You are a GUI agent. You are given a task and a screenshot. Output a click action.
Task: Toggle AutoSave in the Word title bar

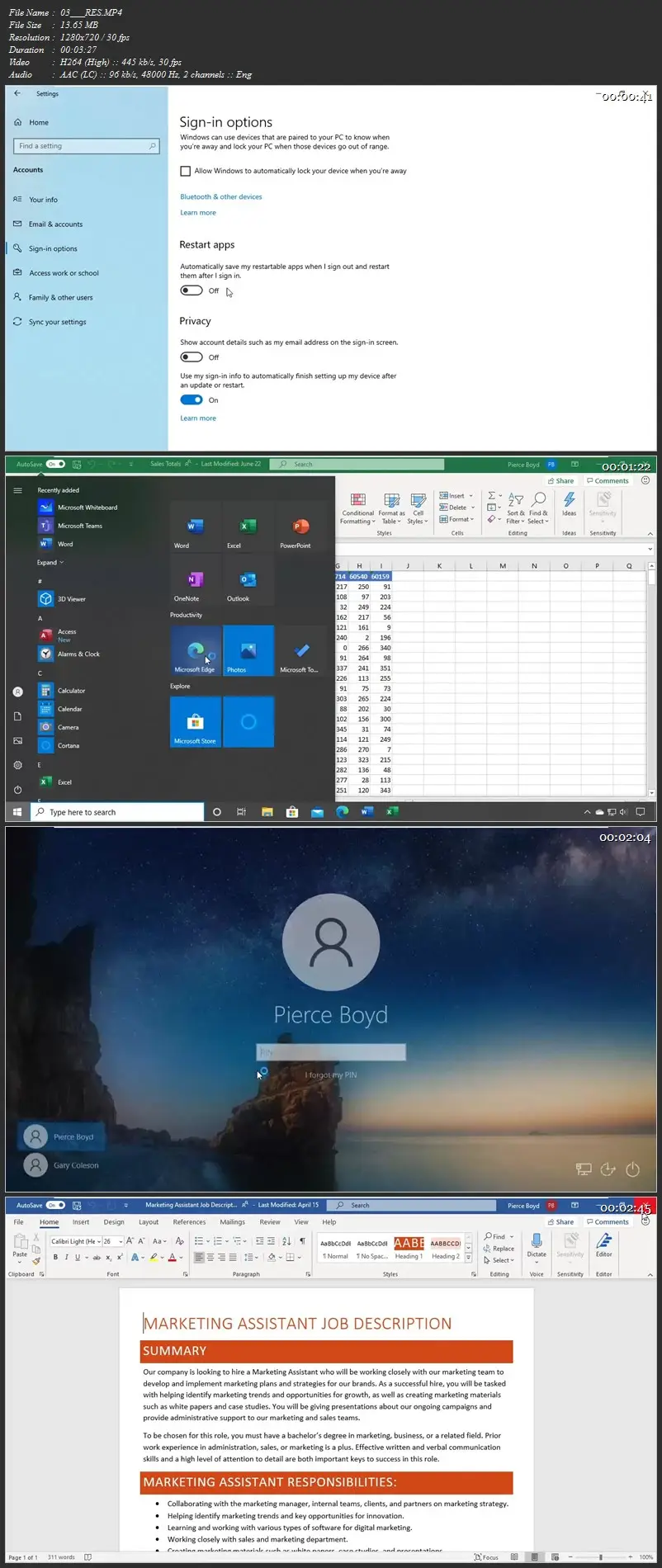(56, 1205)
